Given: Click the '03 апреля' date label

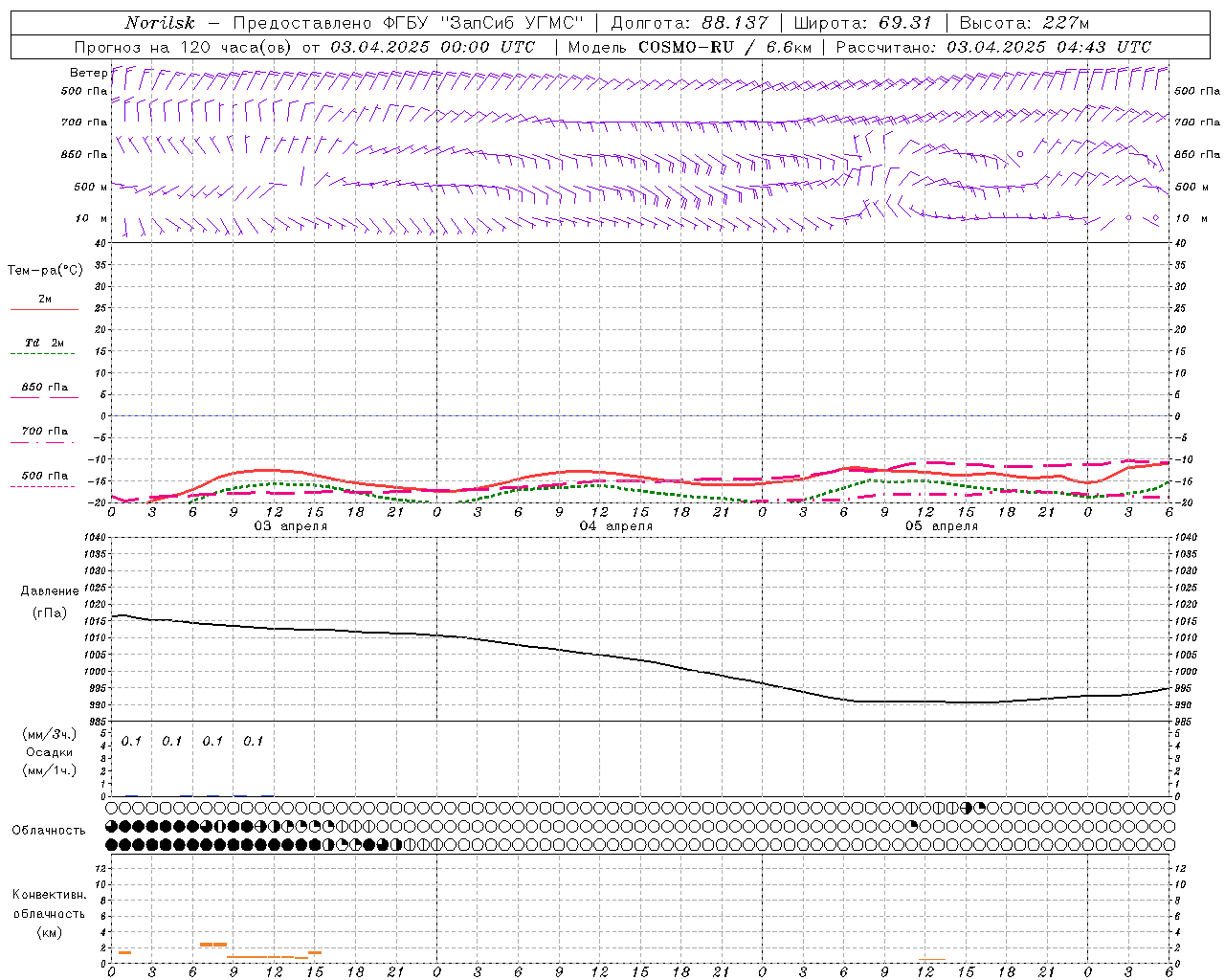Looking at the screenshot, I should click(x=290, y=526).
